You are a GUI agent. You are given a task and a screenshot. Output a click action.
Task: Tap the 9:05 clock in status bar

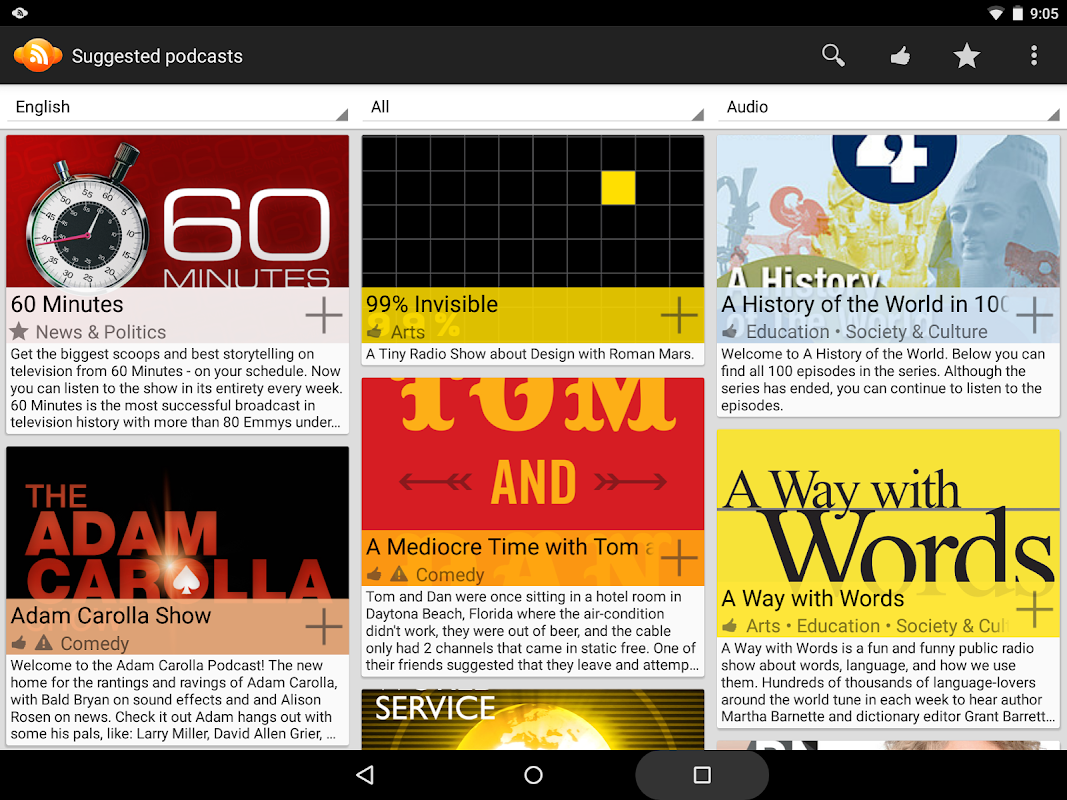click(1044, 14)
